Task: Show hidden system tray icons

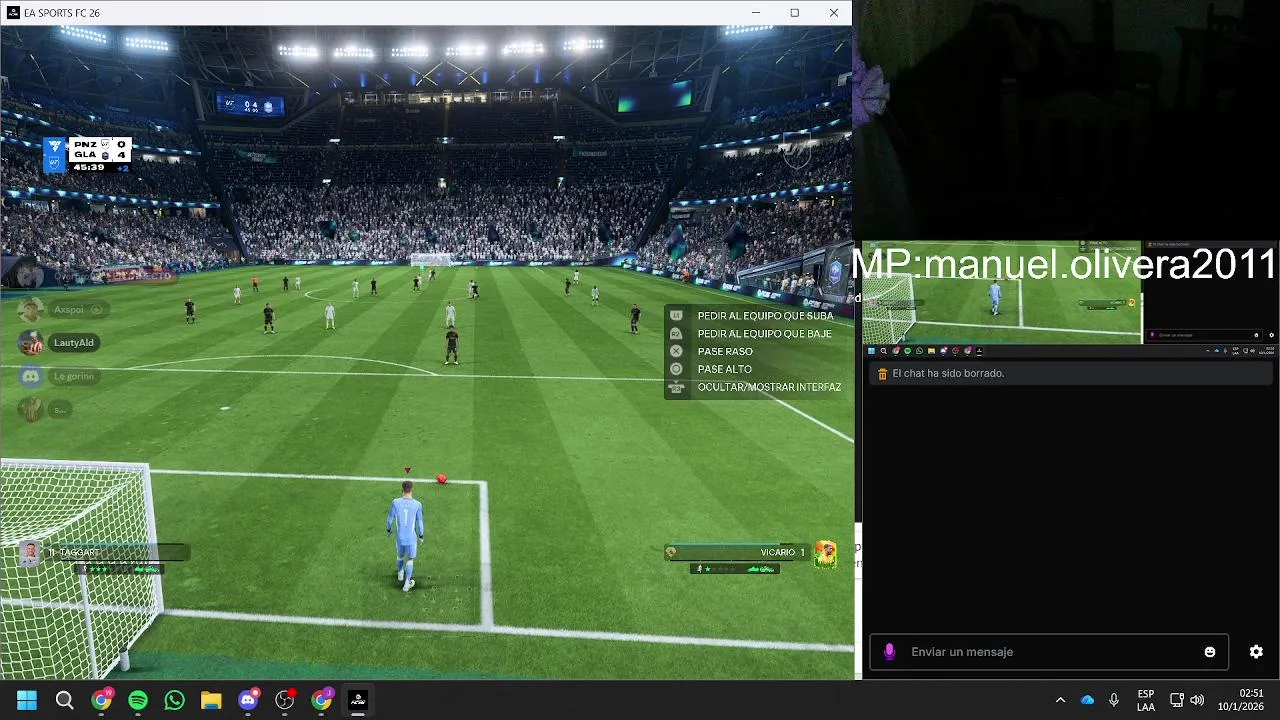Action: (x=1060, y=700)
